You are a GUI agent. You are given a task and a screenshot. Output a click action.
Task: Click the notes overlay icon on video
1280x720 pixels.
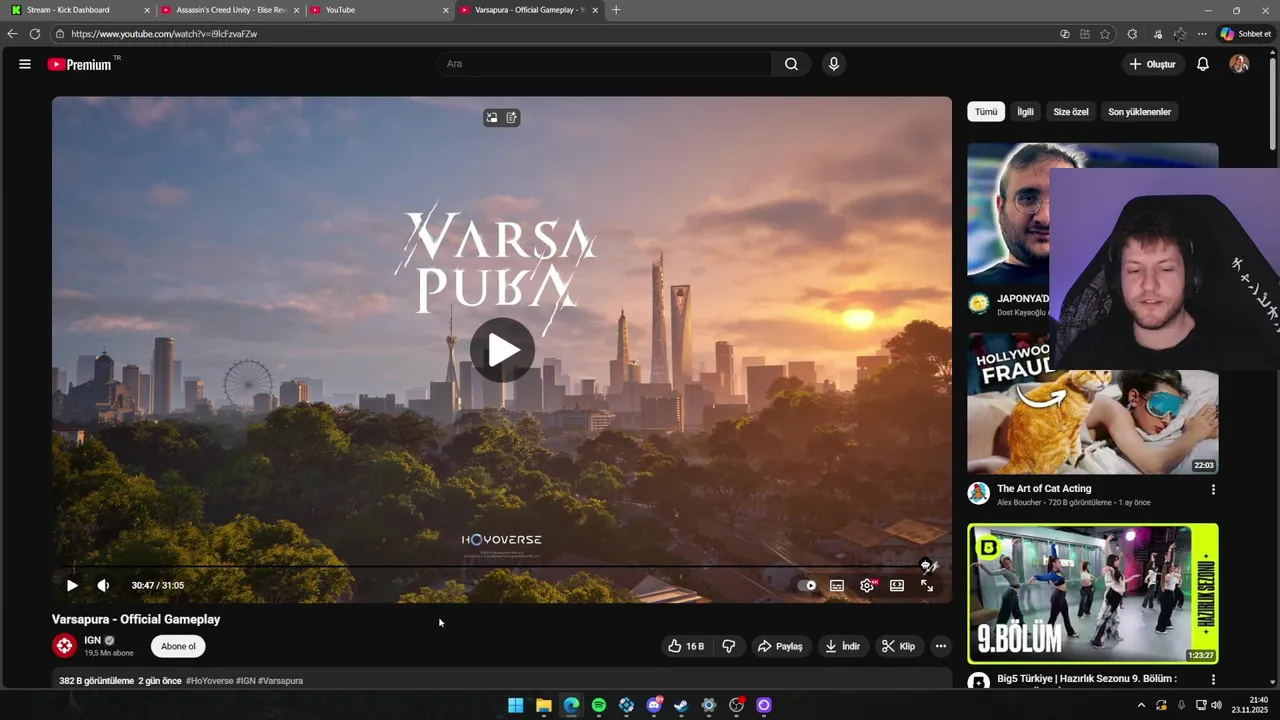[x=512, y=118]
